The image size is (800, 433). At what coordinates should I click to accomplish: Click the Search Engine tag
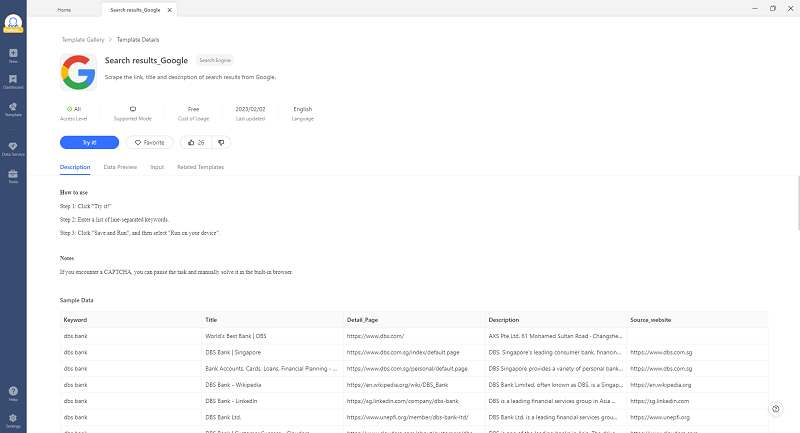point(215,60)
